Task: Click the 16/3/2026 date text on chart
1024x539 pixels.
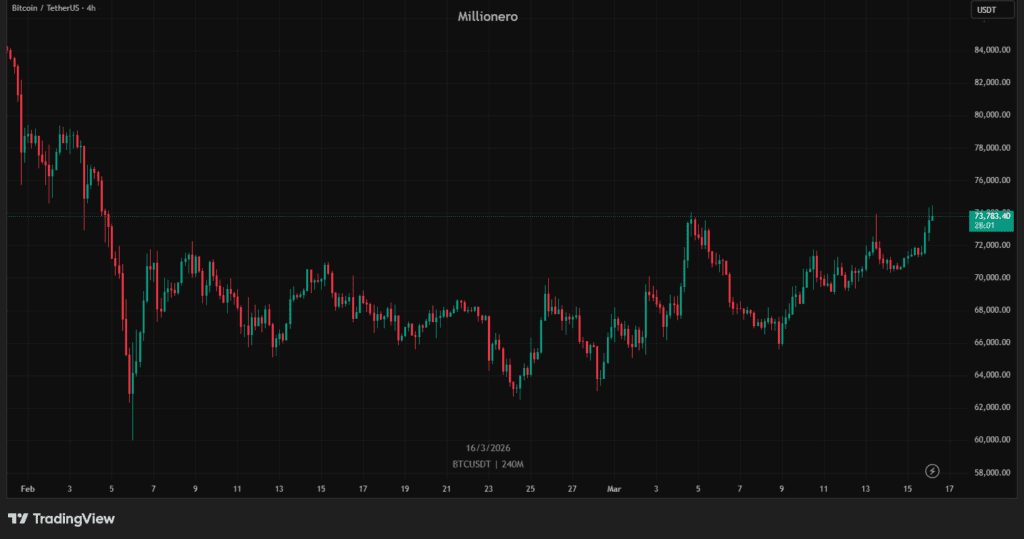Action: tap(488, 448)
